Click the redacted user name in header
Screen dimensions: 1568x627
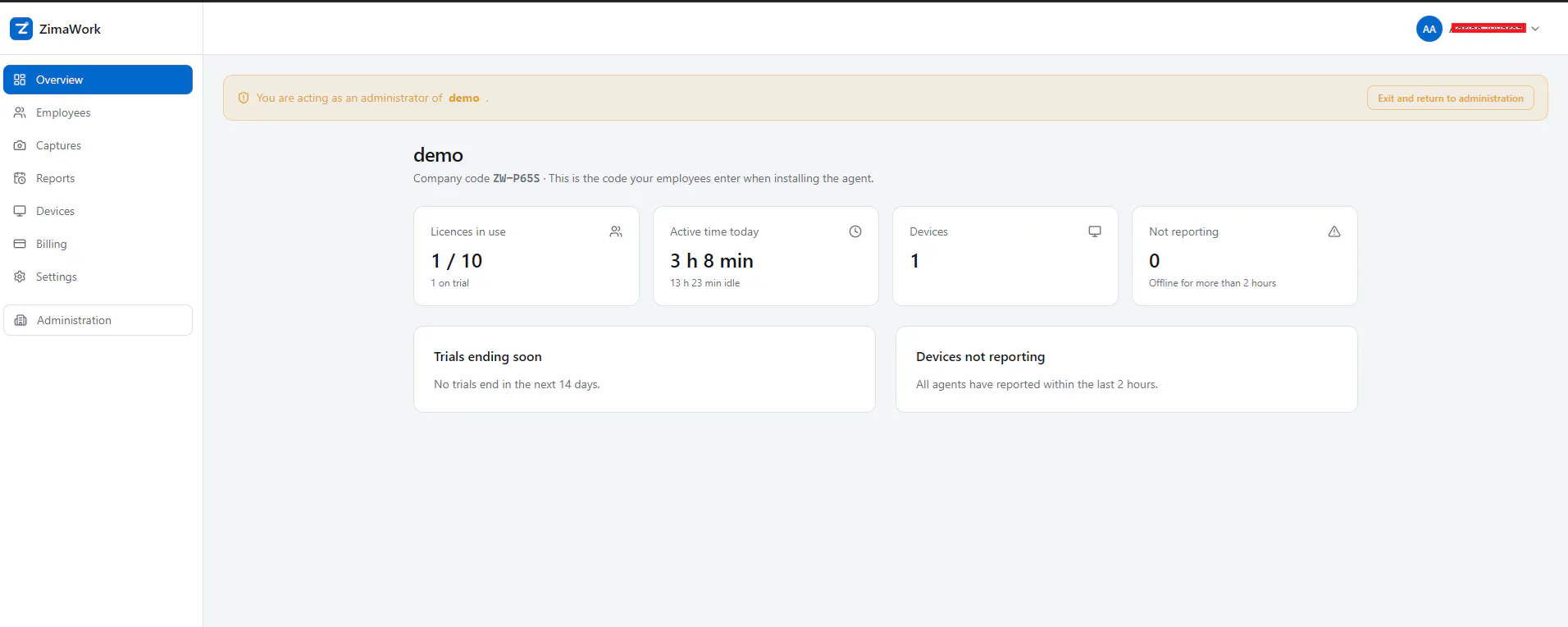(1488, 29)
